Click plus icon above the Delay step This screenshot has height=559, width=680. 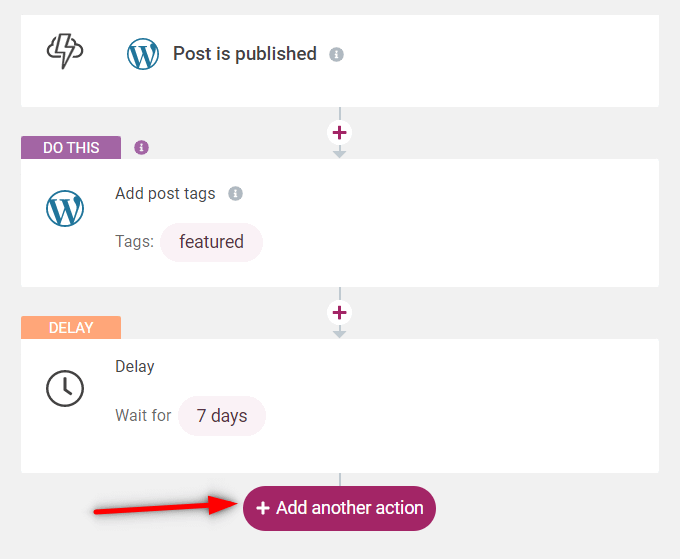click(340, 313)
